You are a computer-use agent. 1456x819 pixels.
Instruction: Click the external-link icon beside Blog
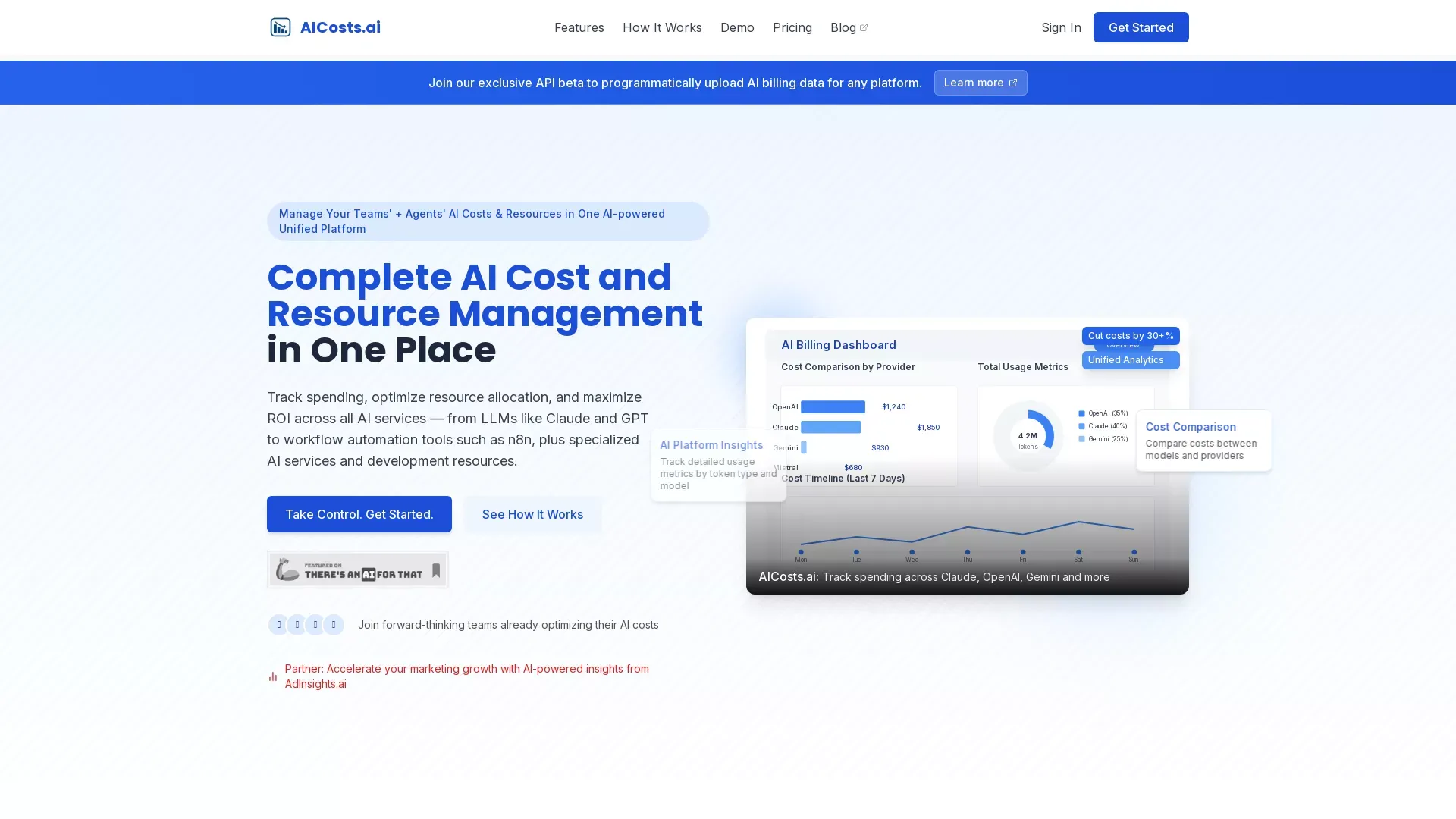click(863, 27)
